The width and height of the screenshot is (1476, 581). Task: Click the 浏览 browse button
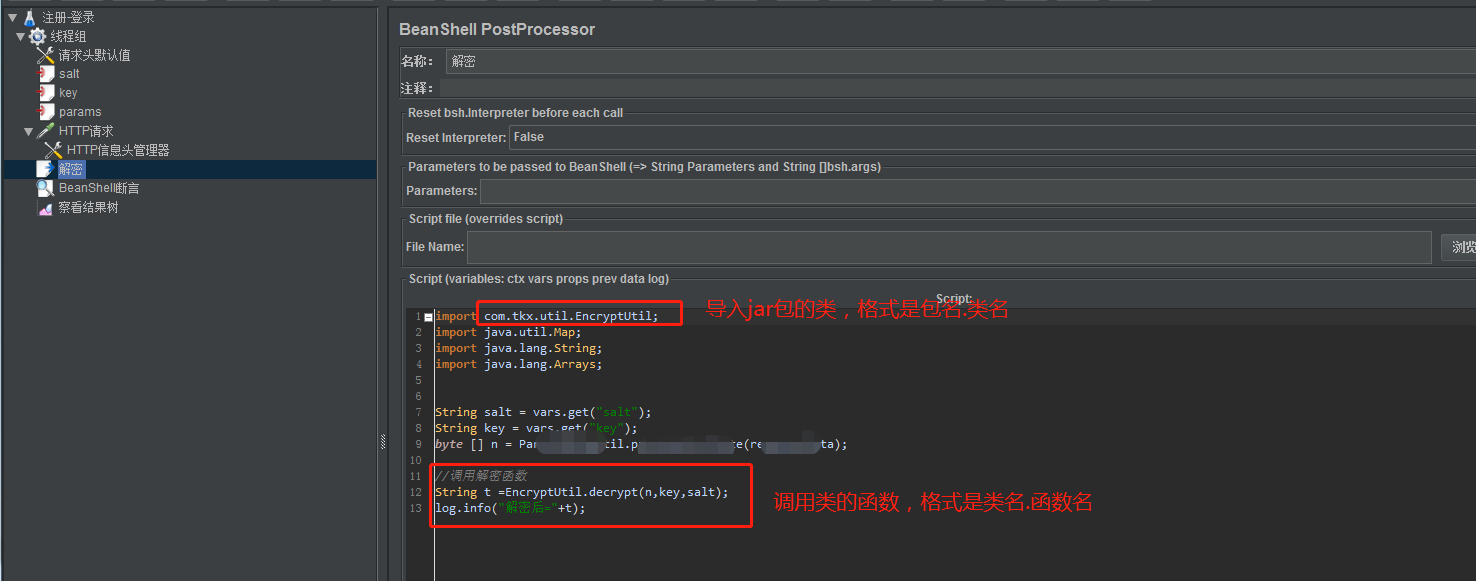[x=1463, y=247]
